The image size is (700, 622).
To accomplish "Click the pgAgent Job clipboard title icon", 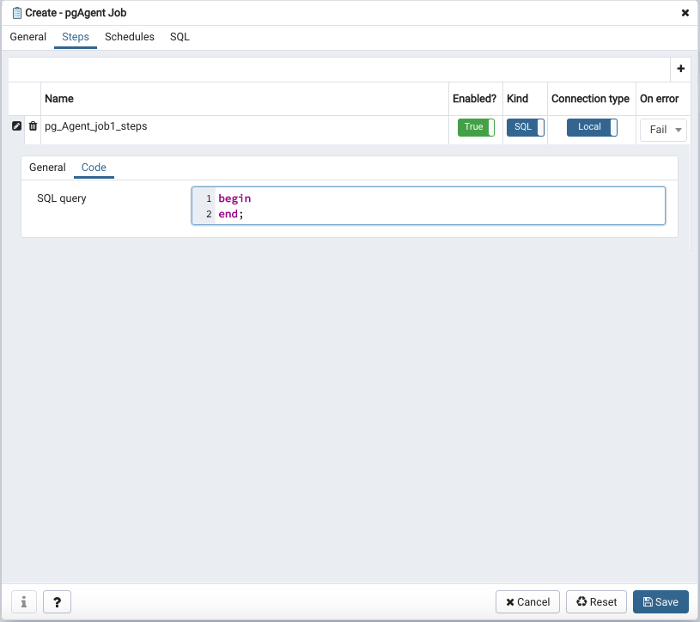I will click(17, 13).
